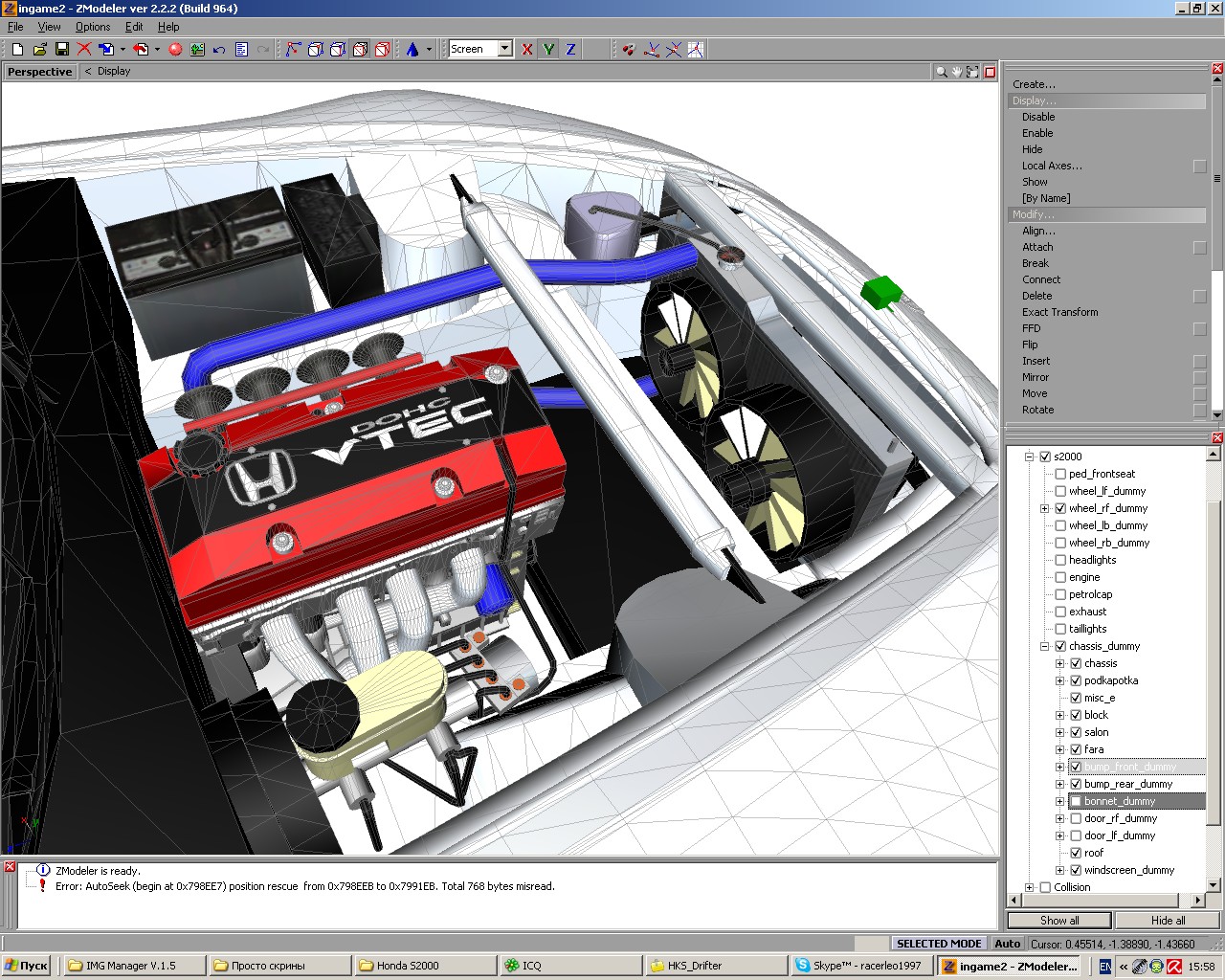Collapse the s2000 tree node
The height and width of the screenshot is (980, 1225).
1030,457
